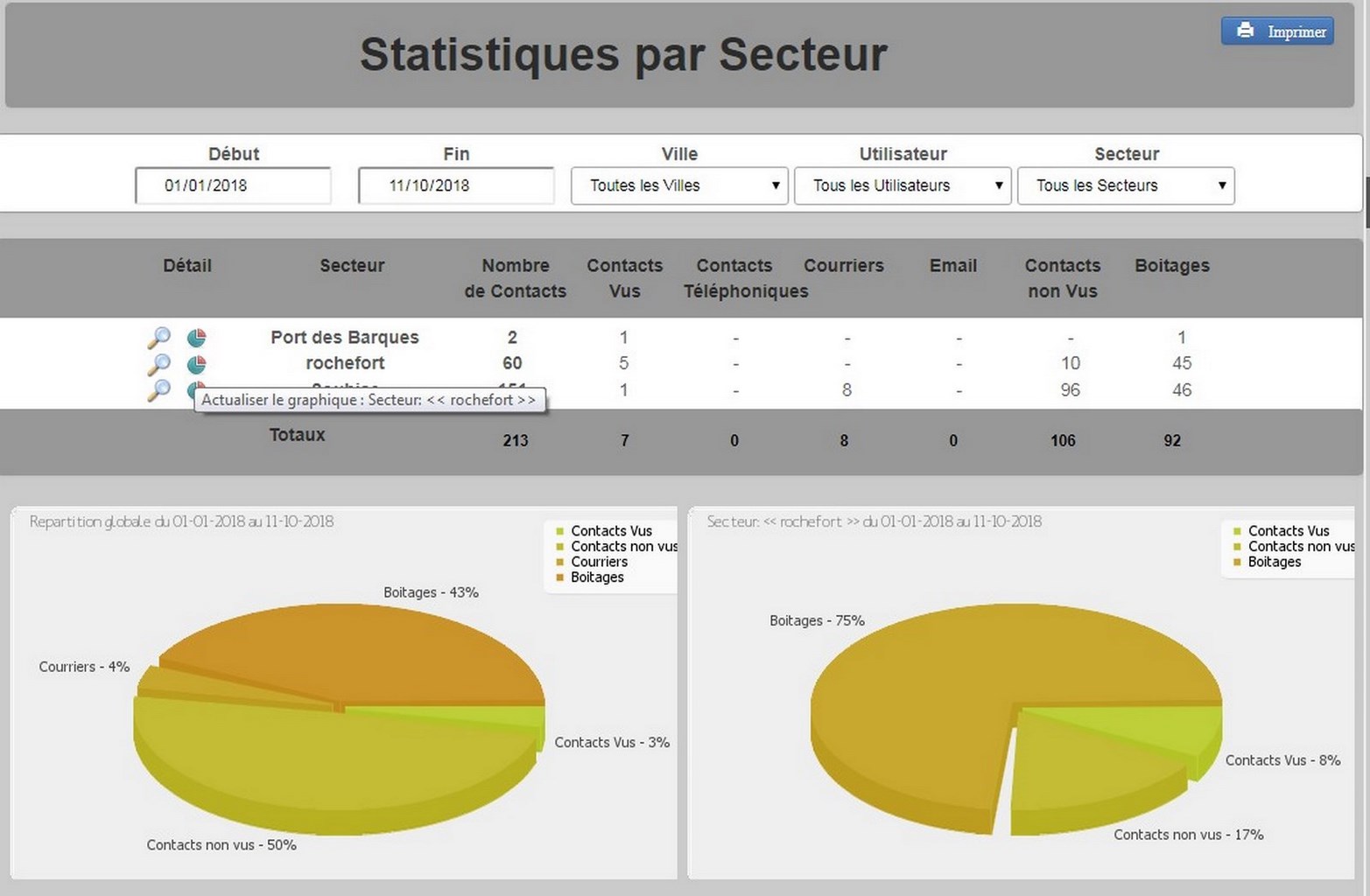Click Boitages swatch in rochefort chart legend
Viewport: 1370px width, 896px height.
click(x=1237, y=562)
